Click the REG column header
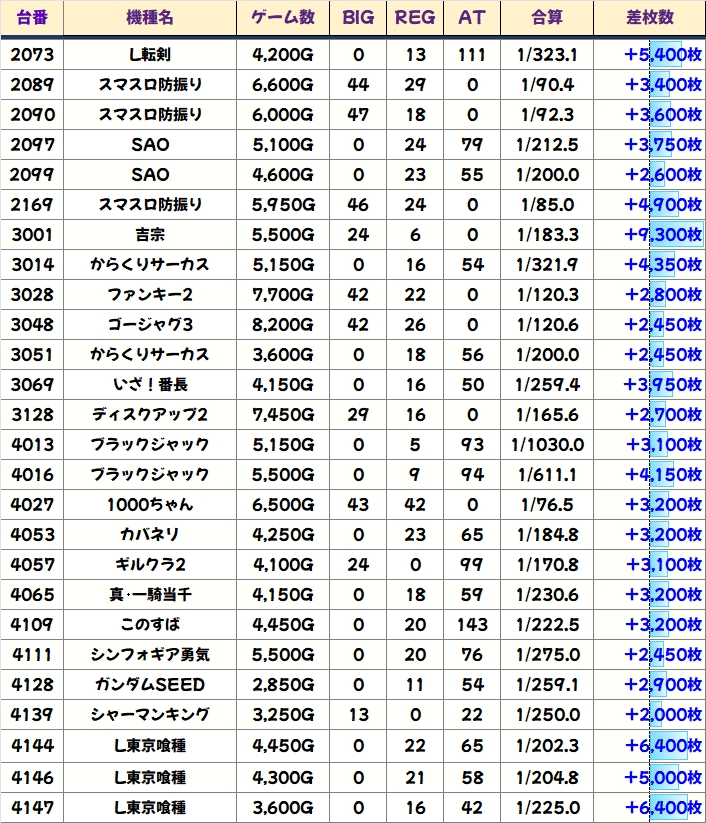 click(415, 18)
